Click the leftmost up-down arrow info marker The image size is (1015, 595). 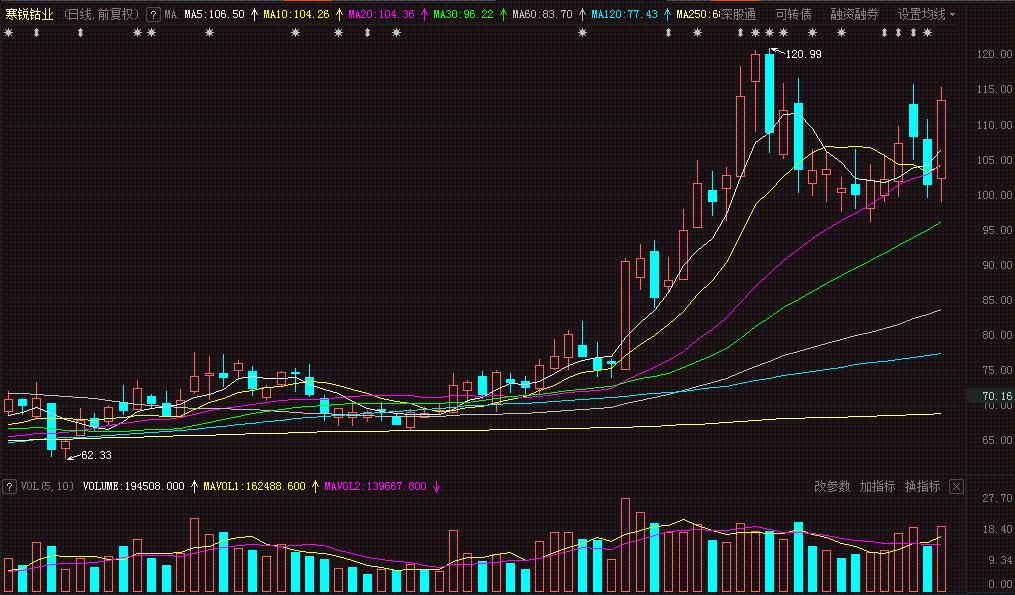37,32
